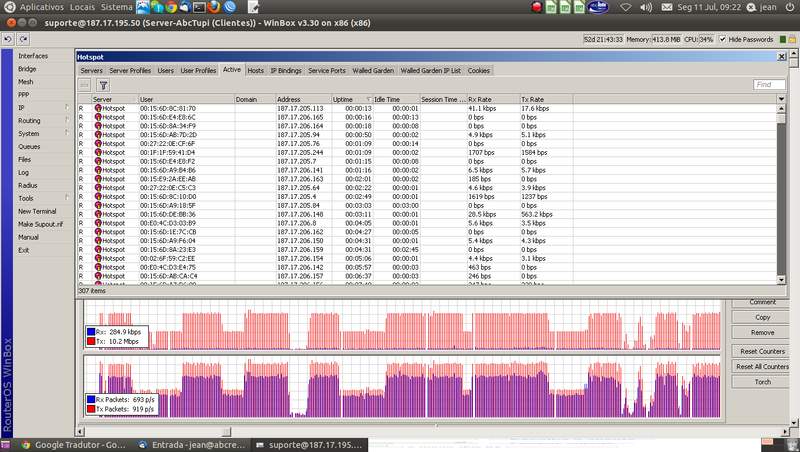Click the undo arrow icon in WinBox toolbar
The height and width of the screenshot is (452, 800).
8,39
